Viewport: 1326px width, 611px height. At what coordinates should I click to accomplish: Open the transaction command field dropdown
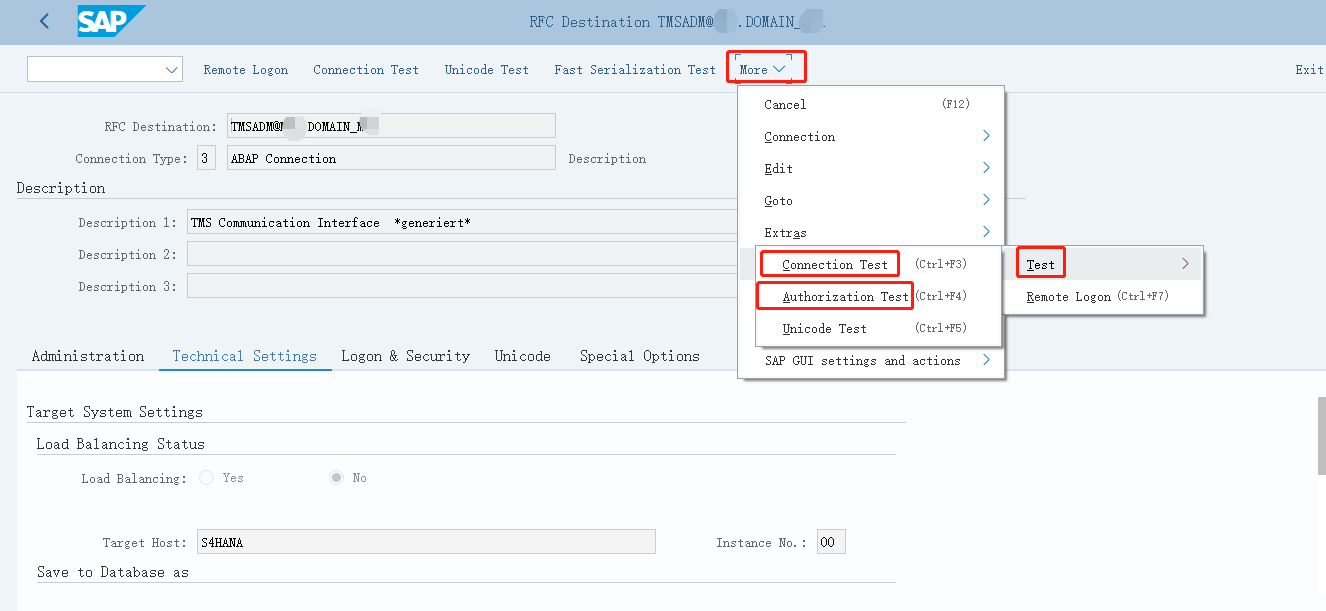click(x=171, y=69)
